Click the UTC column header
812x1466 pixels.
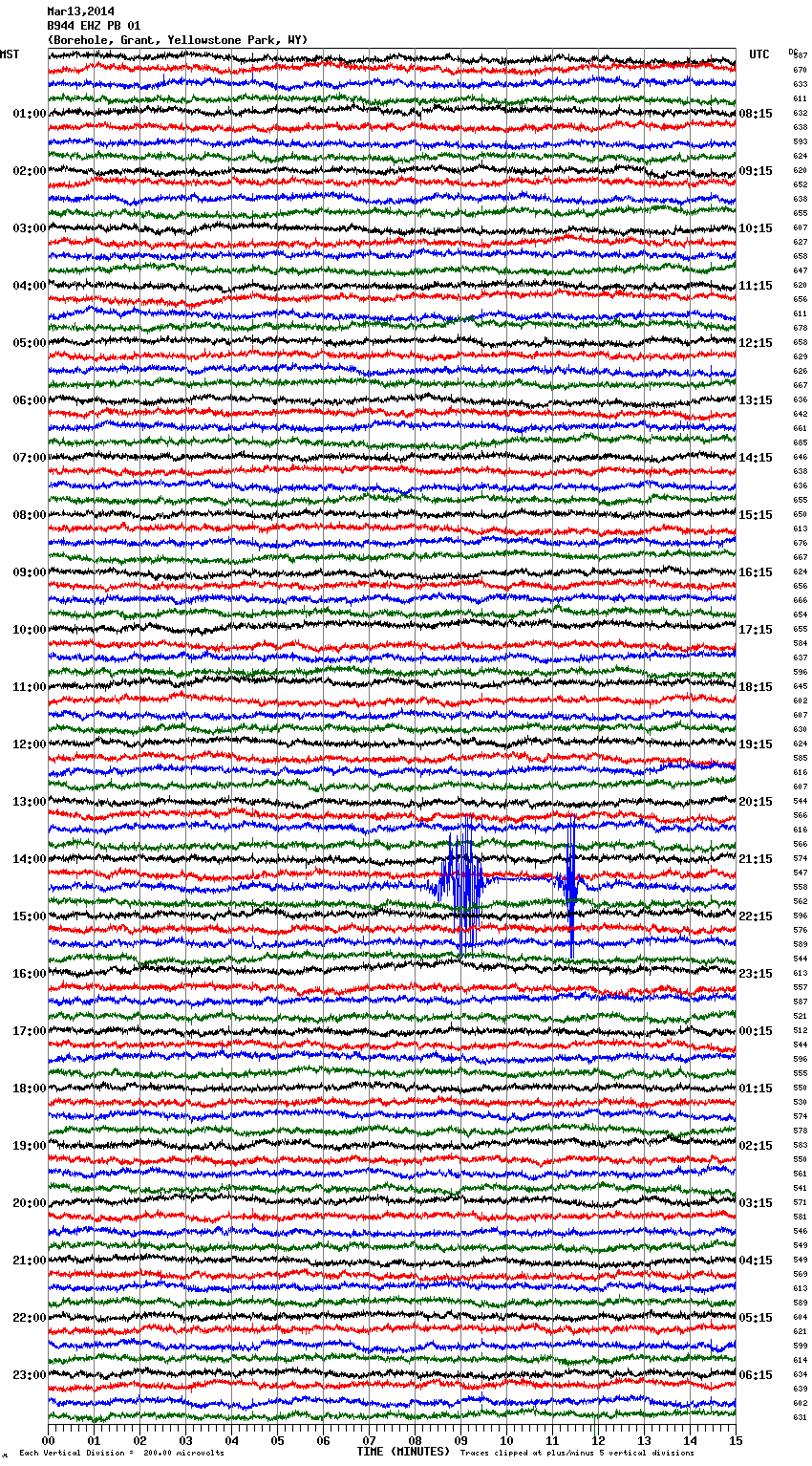tap(759, 54)
